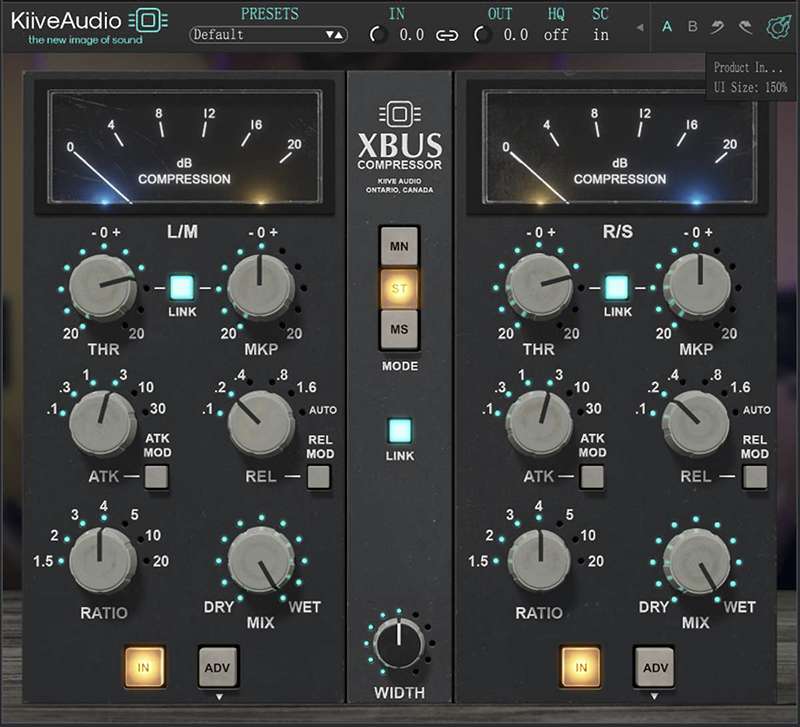The height and width of the screenshot is (727, 800).
Task: Expand the L/M ADV advanced panel
Action: (x=218, y=666)
